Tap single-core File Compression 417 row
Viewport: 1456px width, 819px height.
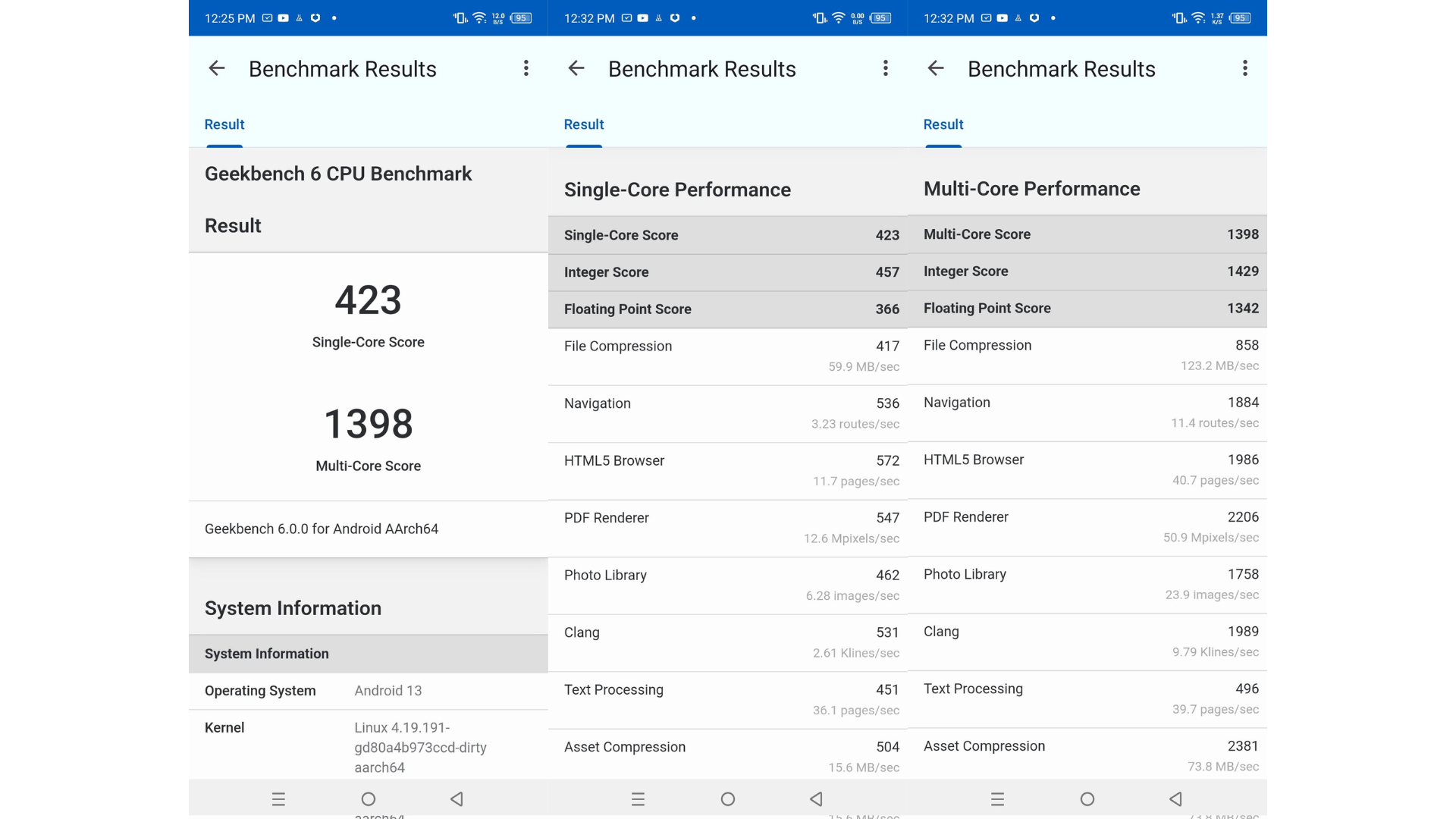pos(728,356)
